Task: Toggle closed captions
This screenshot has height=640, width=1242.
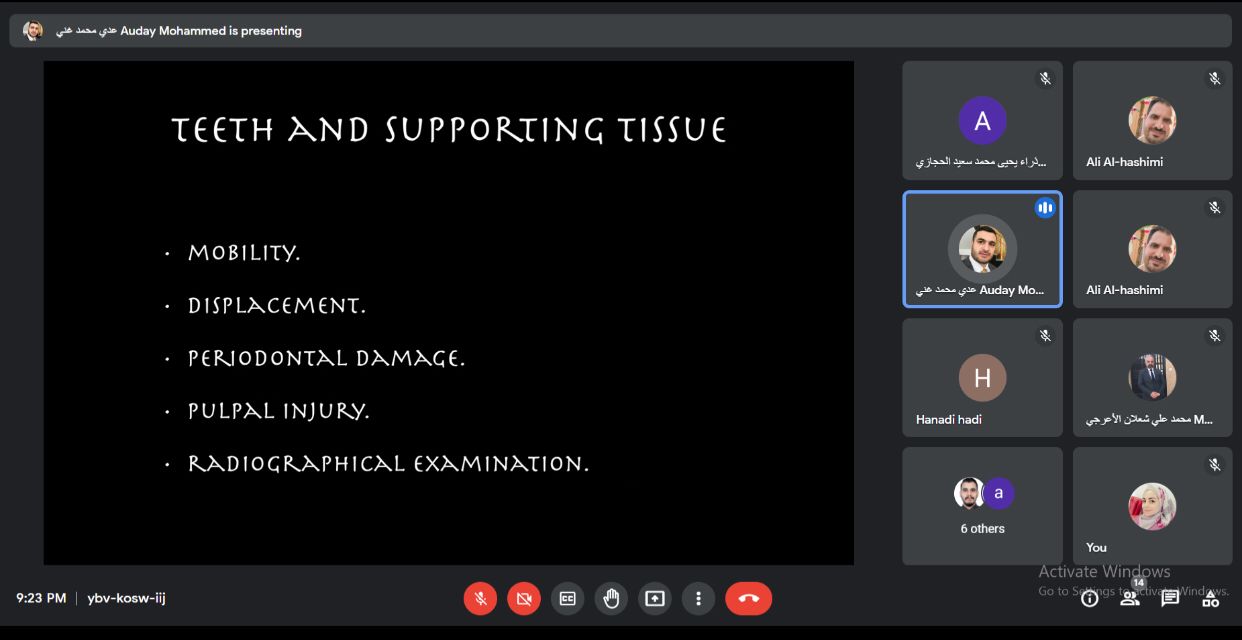Action: 567,598
